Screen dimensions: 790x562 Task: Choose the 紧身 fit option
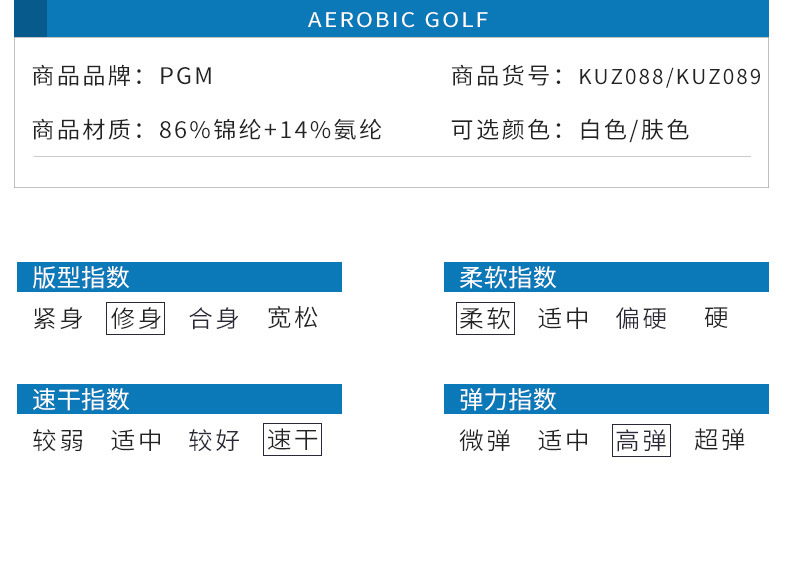[x=58, y=319]
